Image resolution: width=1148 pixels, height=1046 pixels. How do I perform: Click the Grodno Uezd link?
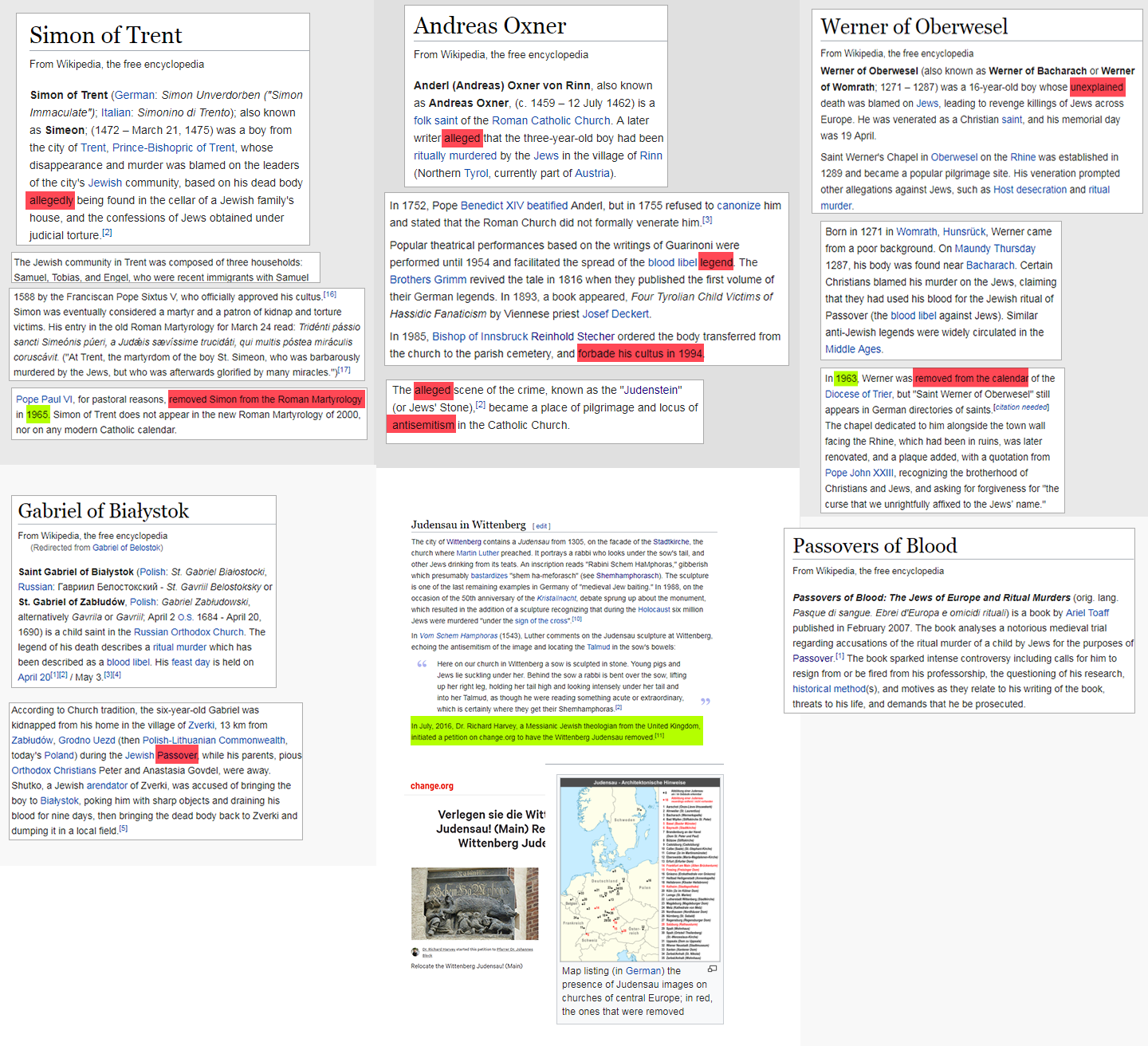87,741
